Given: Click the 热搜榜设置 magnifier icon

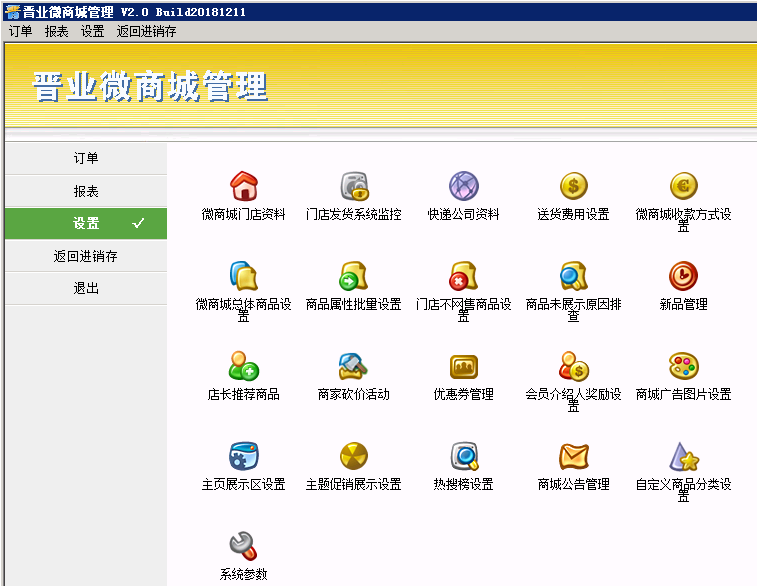Looking at the screenshot, I should click(464, 456).
